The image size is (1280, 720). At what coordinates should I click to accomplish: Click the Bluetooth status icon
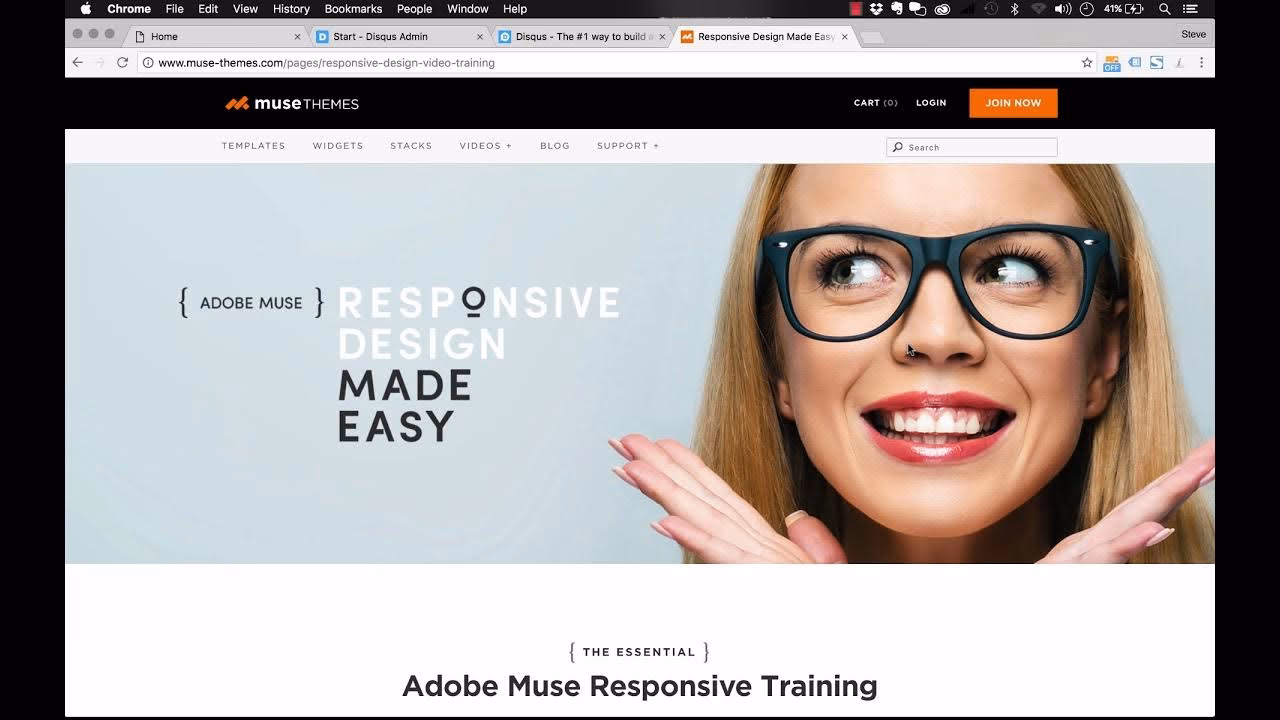[1014, 9]
